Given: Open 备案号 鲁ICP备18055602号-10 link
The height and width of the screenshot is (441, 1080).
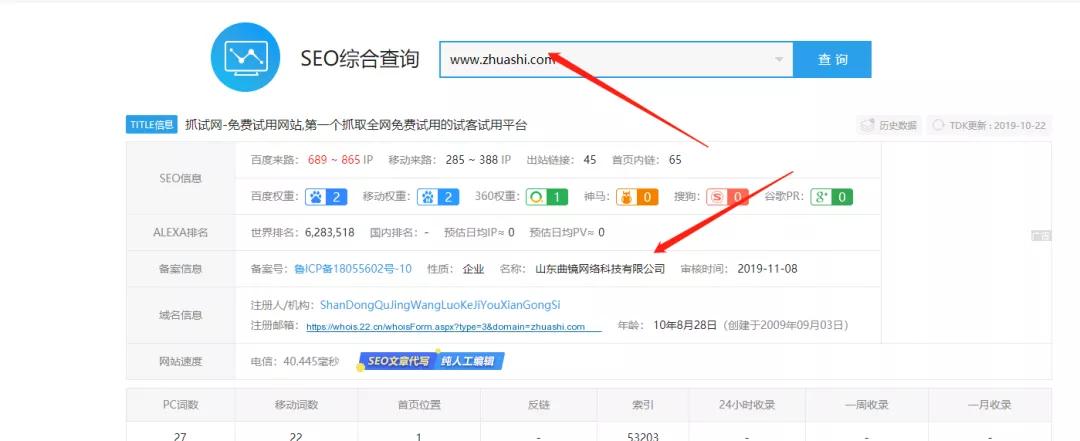Looking at the screenshot, I should (353, 269).
